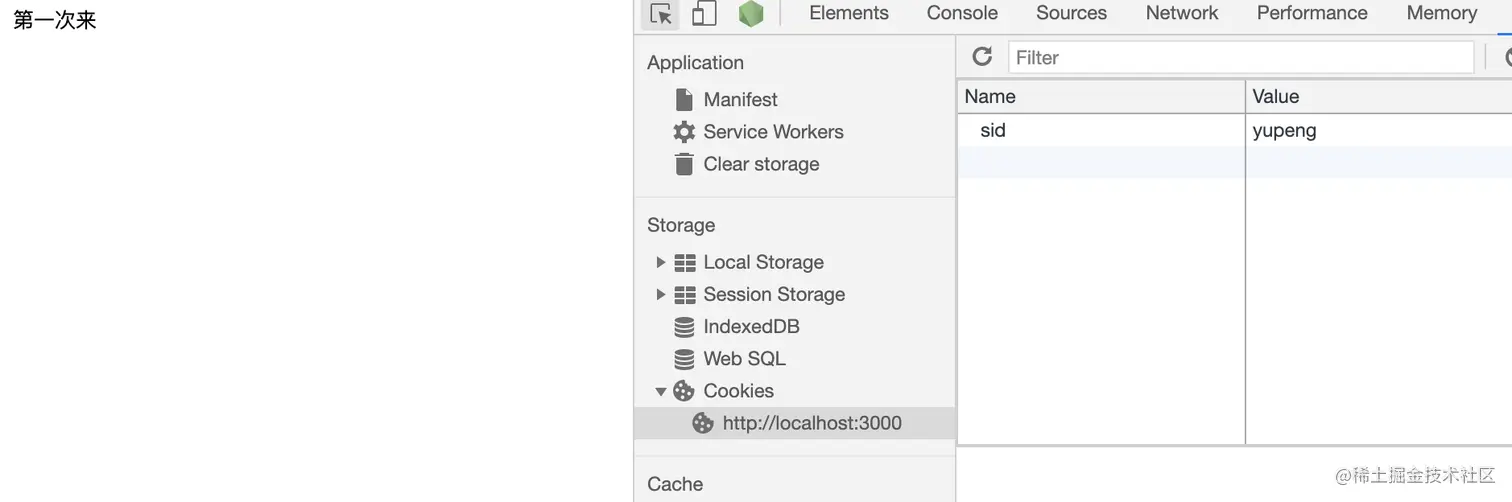Image resolution: width=1512 pixels, height=502 pixels.
Task: Click the cookie Filter input field
Action: coord(1240,57)
